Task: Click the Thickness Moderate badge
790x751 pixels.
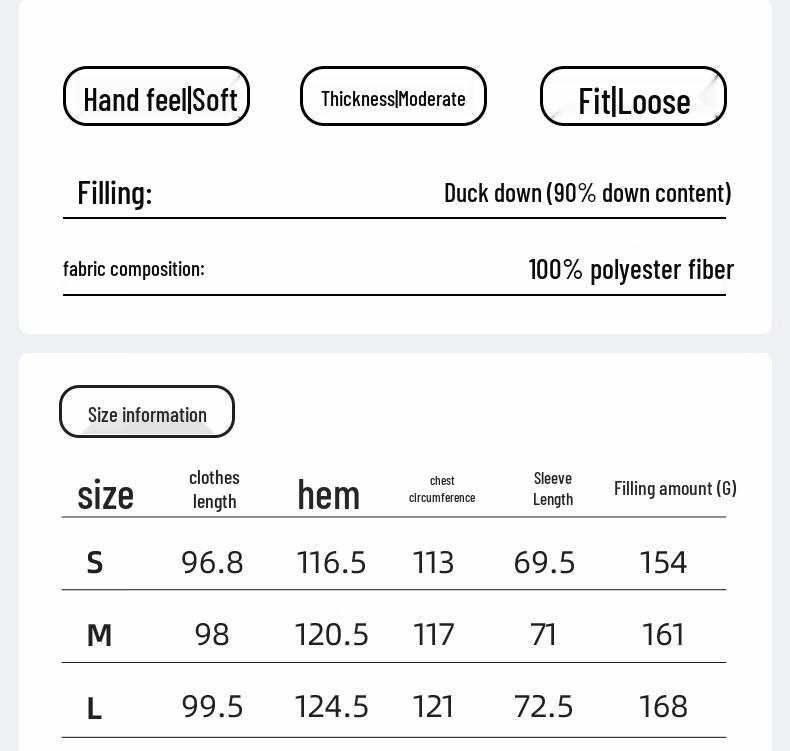Action: [x=393, y=97]
